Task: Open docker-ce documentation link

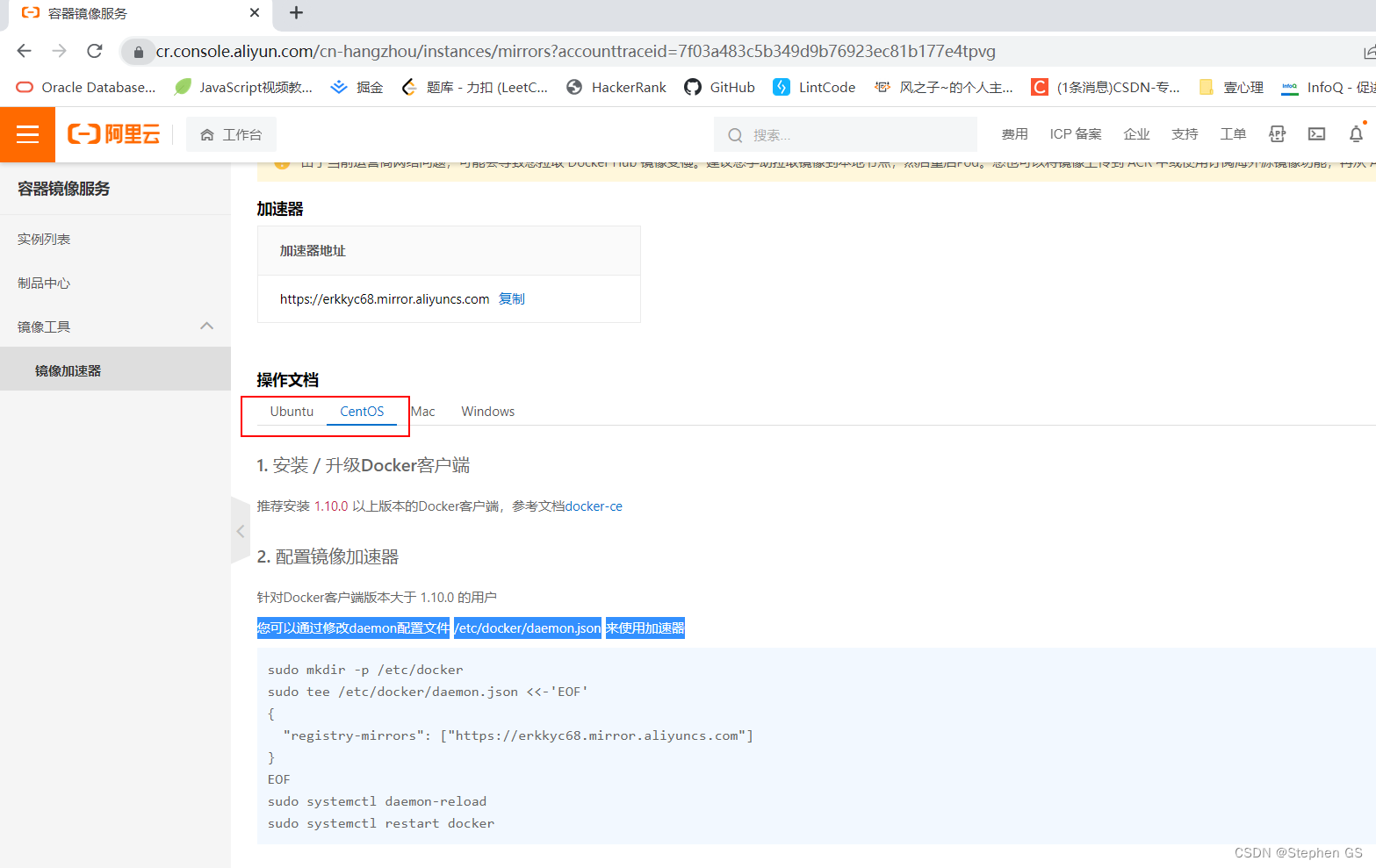Action: [594, 506]
